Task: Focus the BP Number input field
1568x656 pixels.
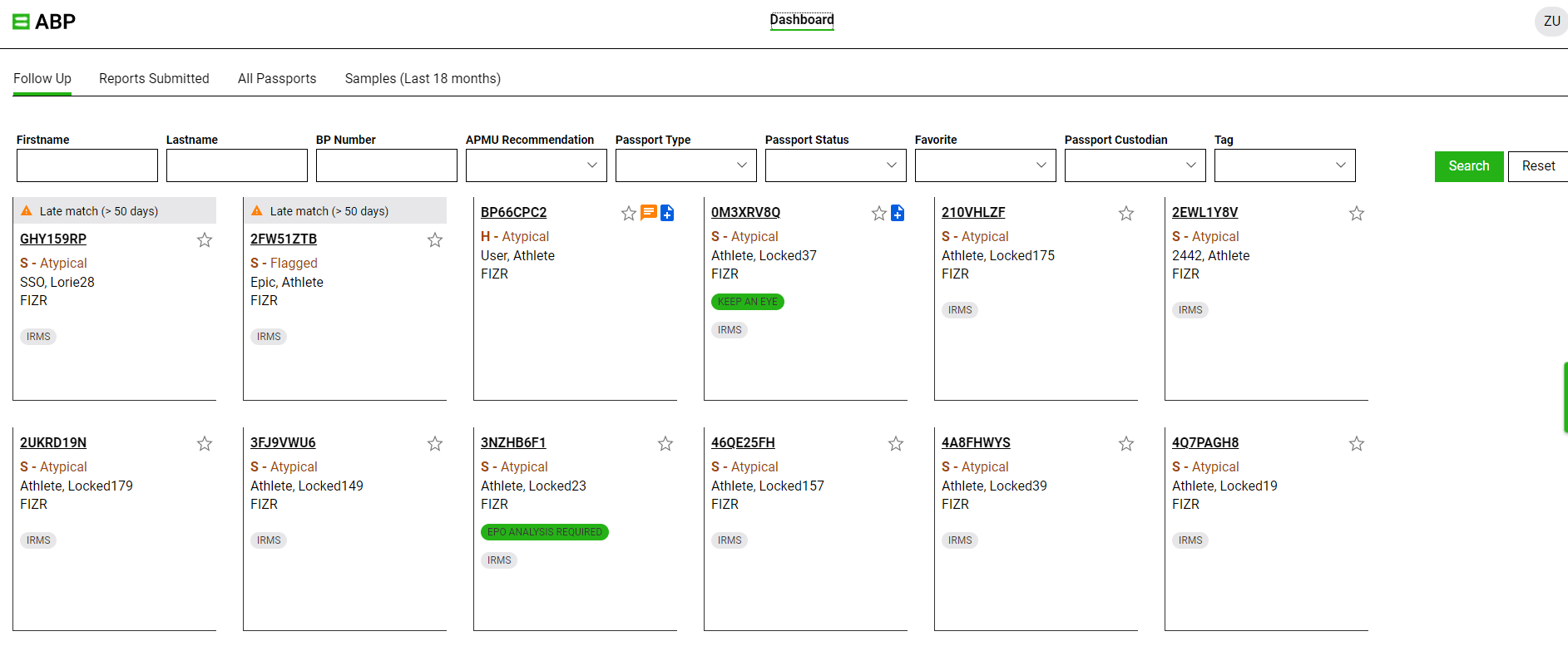Action: click(x=387, y=165)
